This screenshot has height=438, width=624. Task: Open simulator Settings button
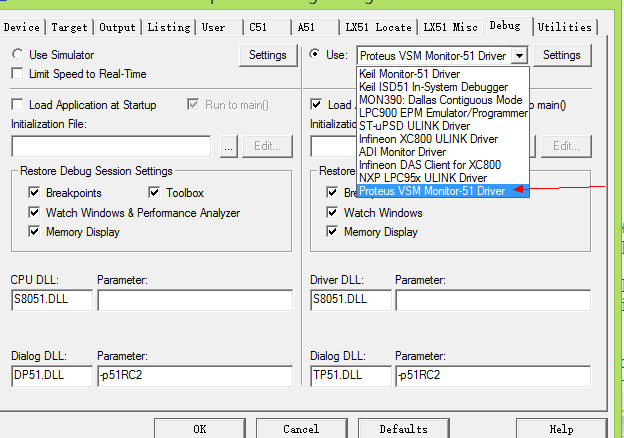pyautogui.click(x=268, y=55)
